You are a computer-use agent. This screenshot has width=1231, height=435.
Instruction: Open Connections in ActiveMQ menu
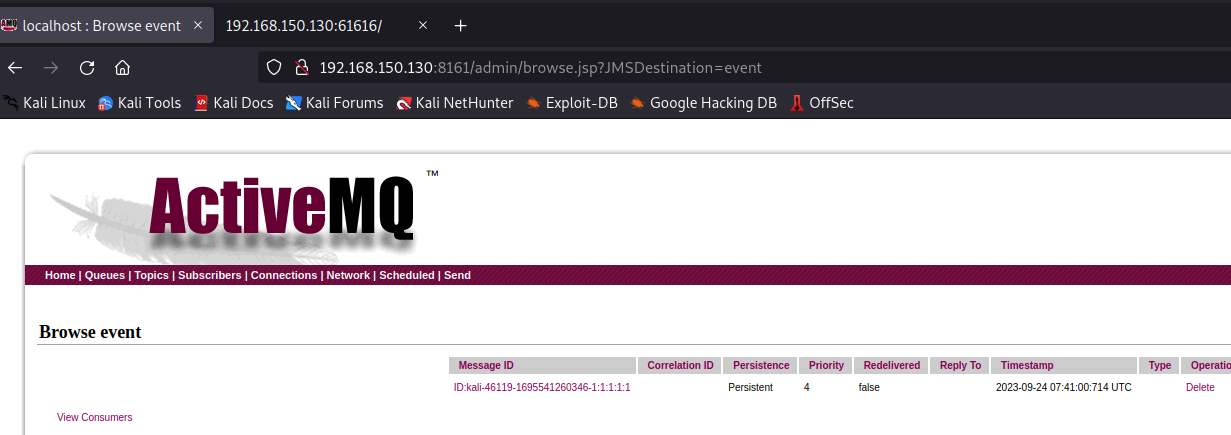coord(284,275)
